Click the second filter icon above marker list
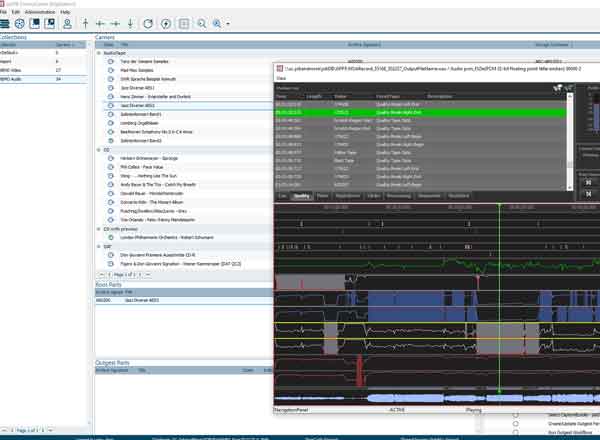This screenshot has width=600, height=440. [x=568, y=88]
